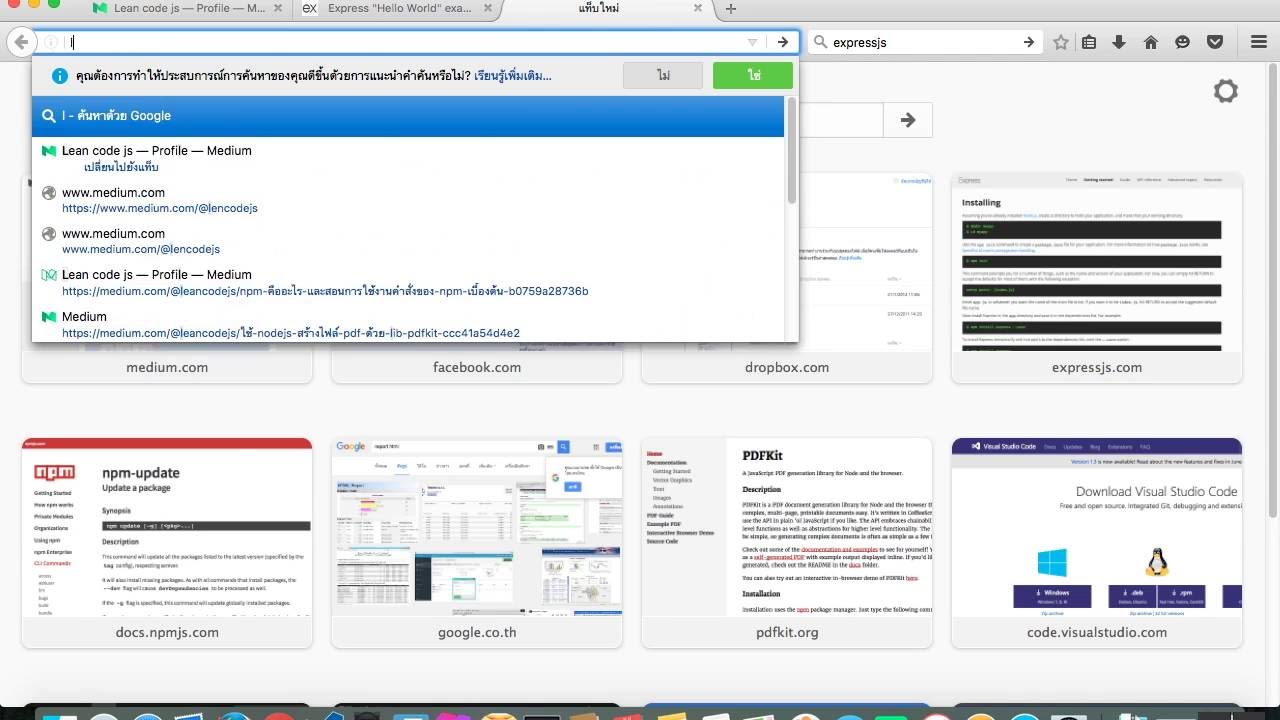Click the docs.npmjs.com tile label

tap(167, 632)
